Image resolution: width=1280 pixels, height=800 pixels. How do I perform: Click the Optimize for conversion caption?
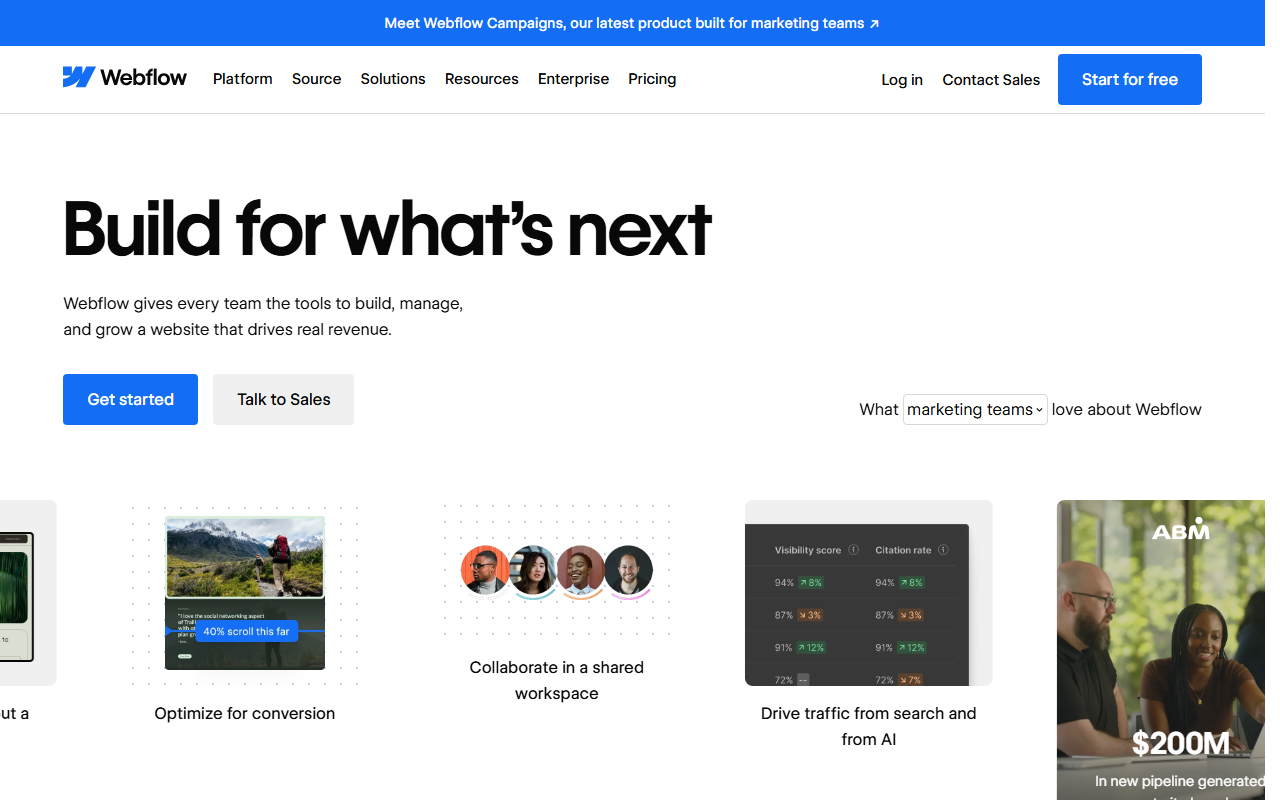click(x=245, y=713)
